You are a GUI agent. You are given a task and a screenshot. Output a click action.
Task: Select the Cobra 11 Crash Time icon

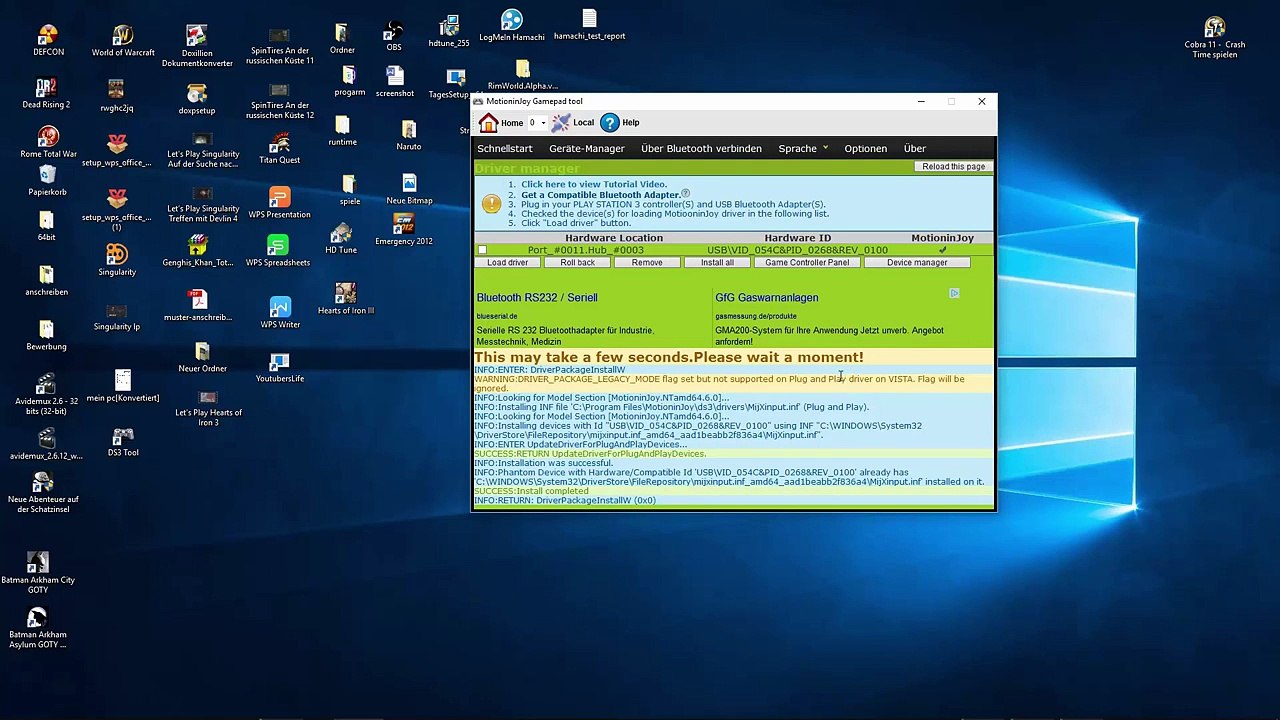(x=1215, y=38)
